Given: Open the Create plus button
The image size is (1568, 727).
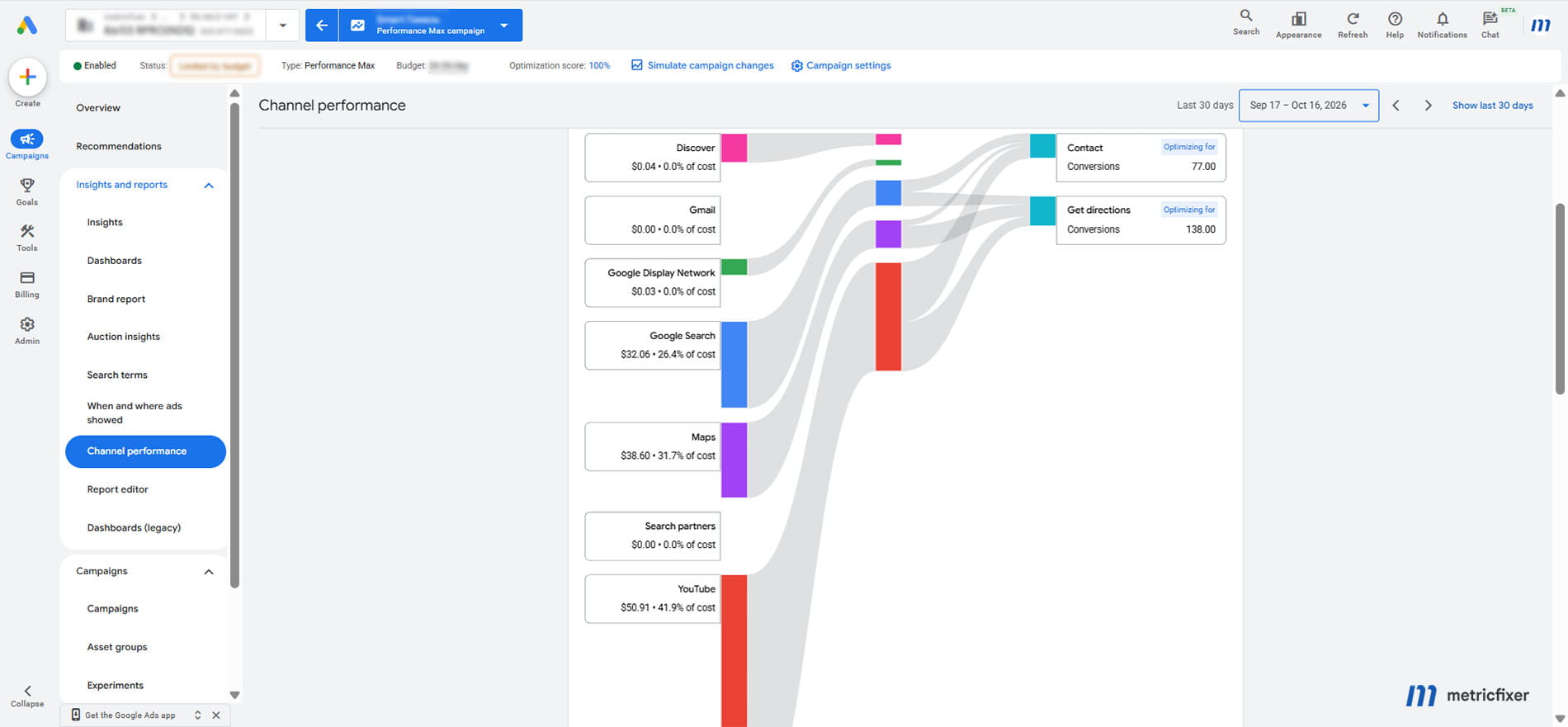Looking at the screenshot, I should click(27, 77).
